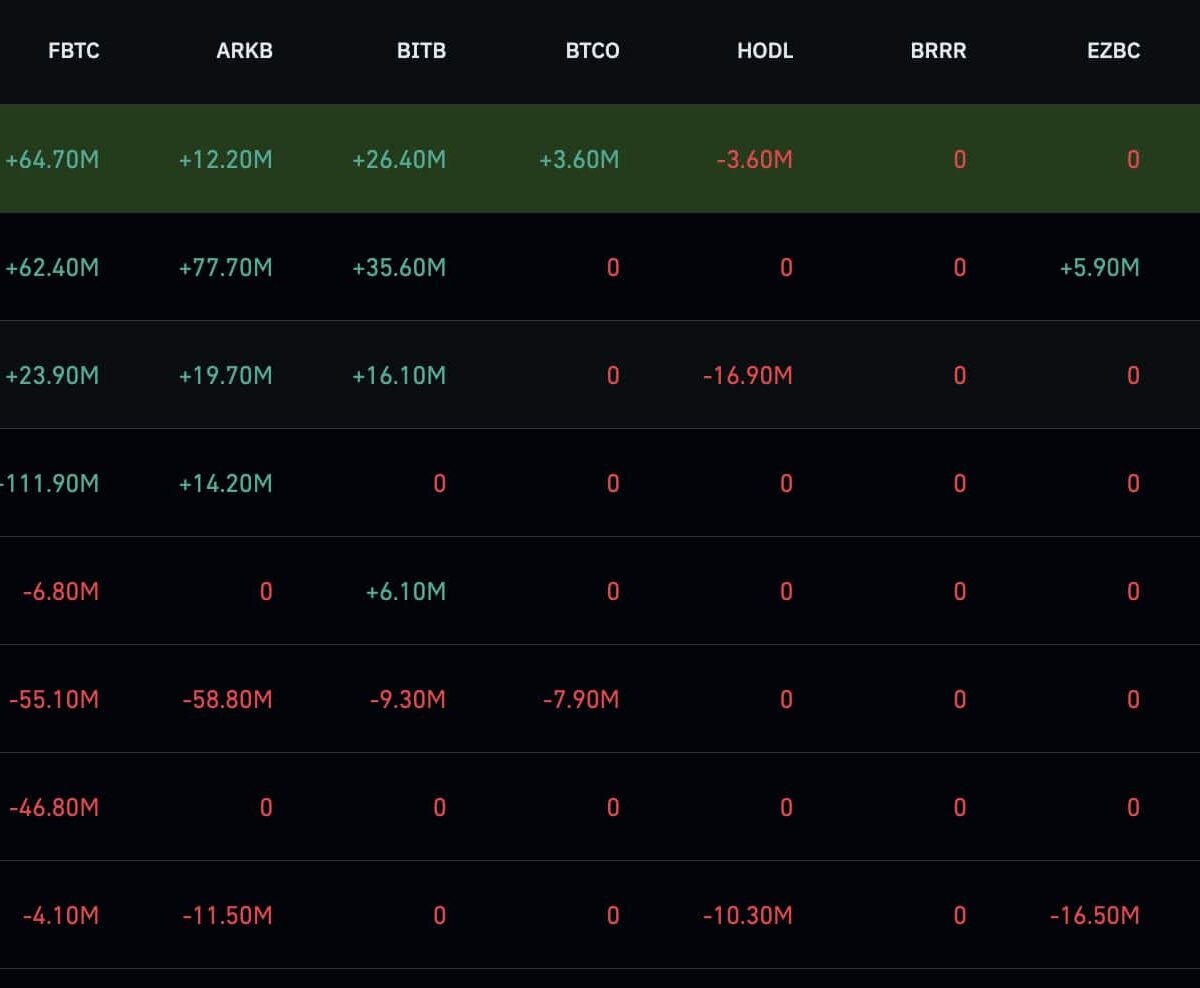Select the EZBC column header
Viewport: 1200px width, 988px height.
coord(1113,51)
